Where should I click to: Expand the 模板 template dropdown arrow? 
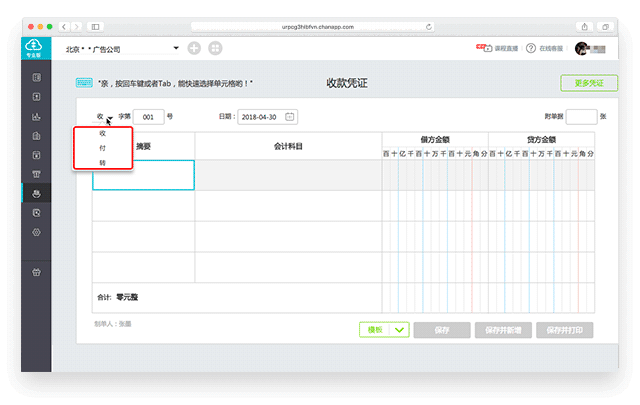(x=400, y=329)
